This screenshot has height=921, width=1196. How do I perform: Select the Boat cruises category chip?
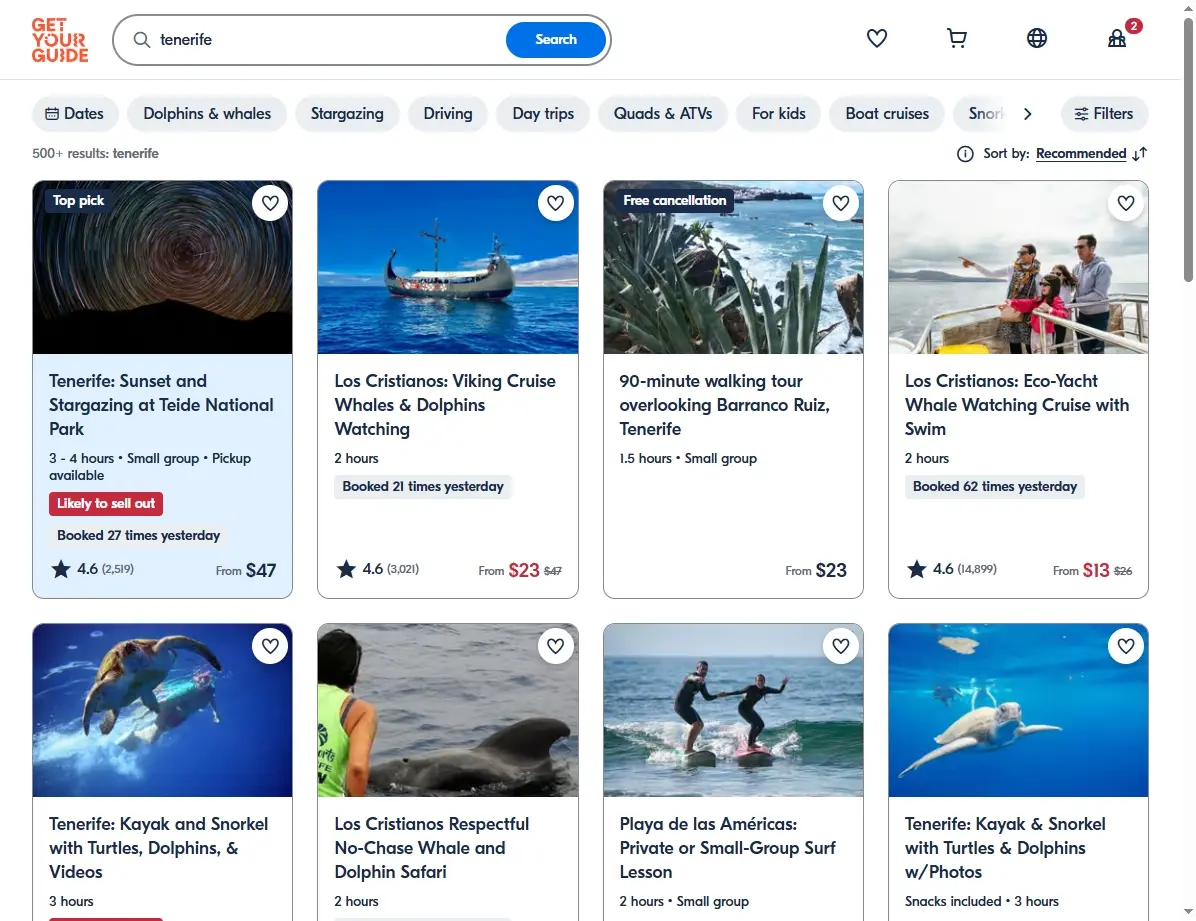(x=887, y=114)
